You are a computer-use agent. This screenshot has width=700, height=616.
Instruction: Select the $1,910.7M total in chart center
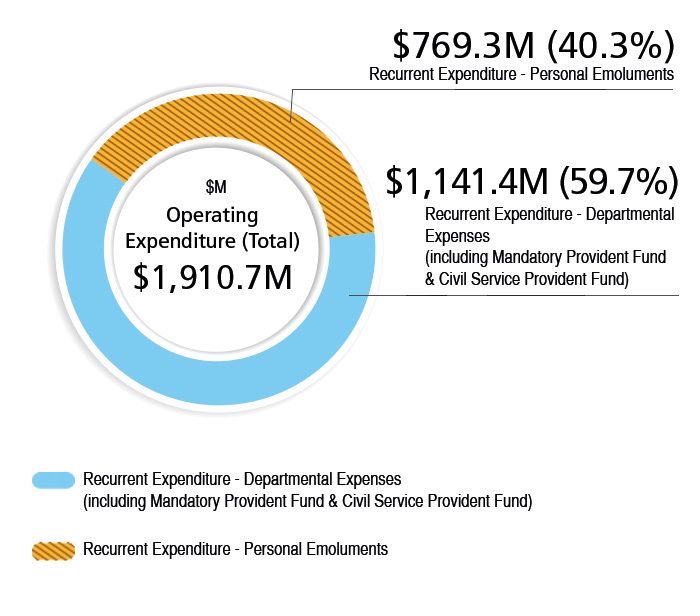(212, 275)
